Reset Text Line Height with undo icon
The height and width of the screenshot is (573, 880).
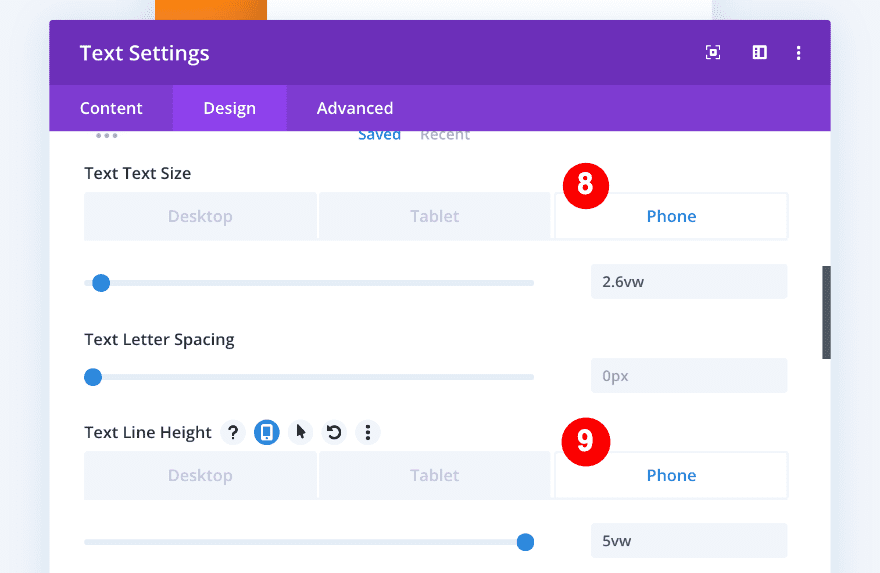click(334, 432)
